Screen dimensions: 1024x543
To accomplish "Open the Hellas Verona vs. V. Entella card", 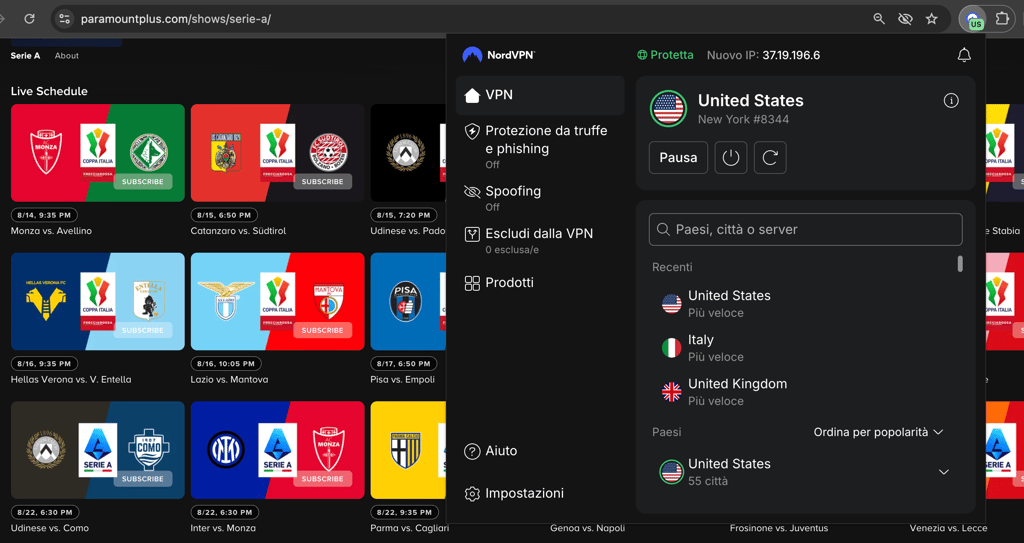I will click(98, 301).
